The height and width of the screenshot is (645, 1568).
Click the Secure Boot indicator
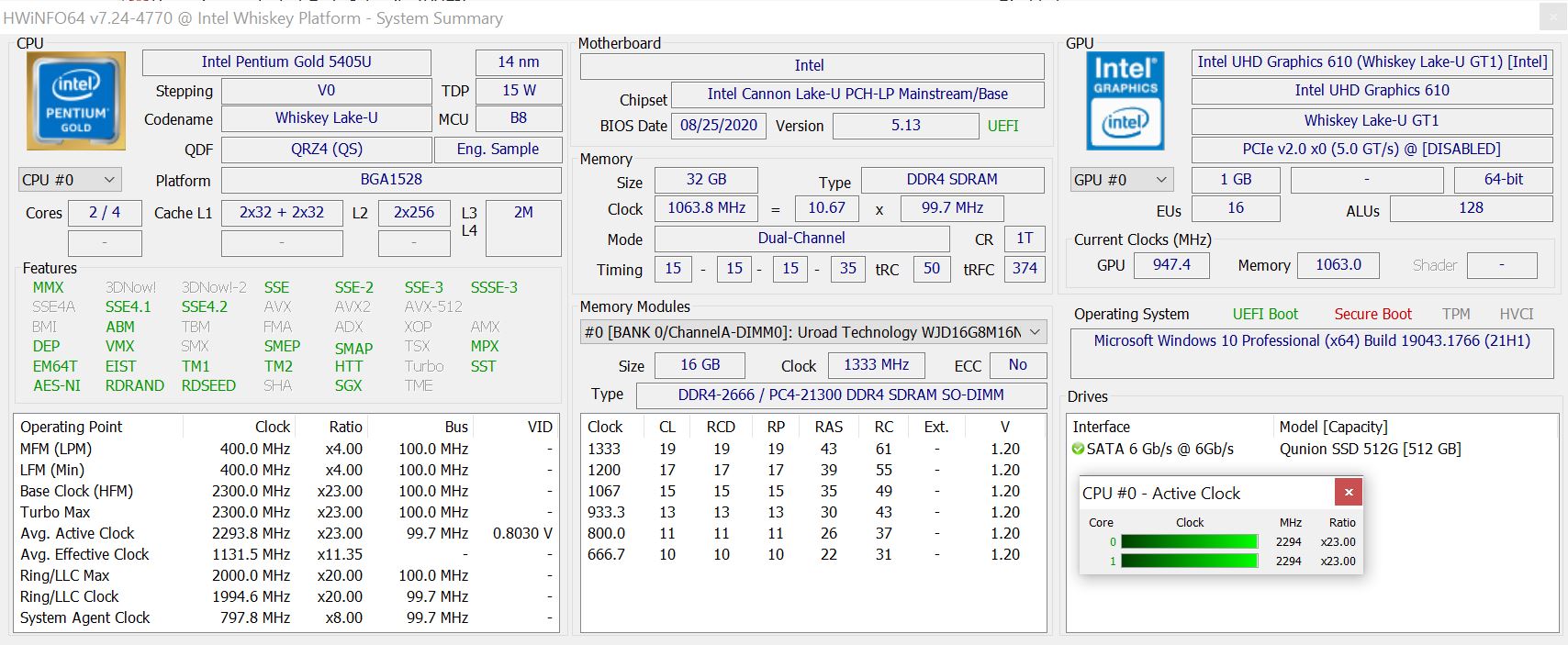click(x=1372, y=314)
